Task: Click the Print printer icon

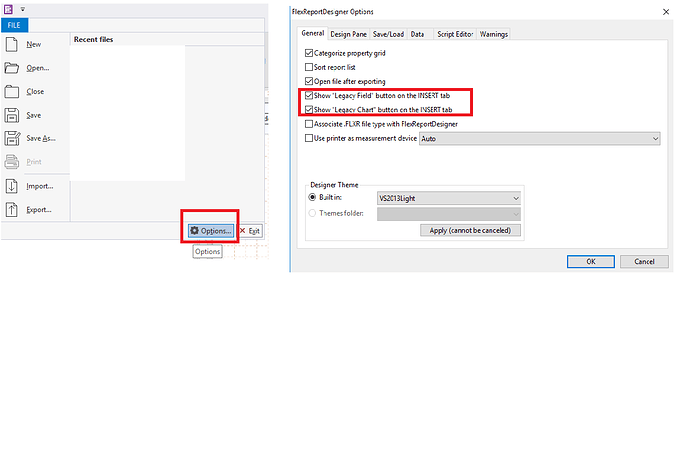Action: tap(11, 162)
